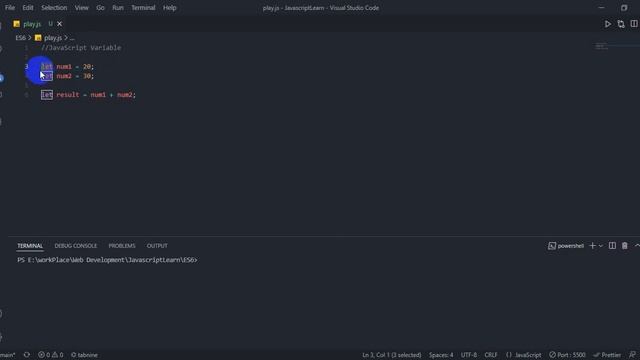
Task: Switch to the PROBLEMS tab
Action: click(122, 246)
